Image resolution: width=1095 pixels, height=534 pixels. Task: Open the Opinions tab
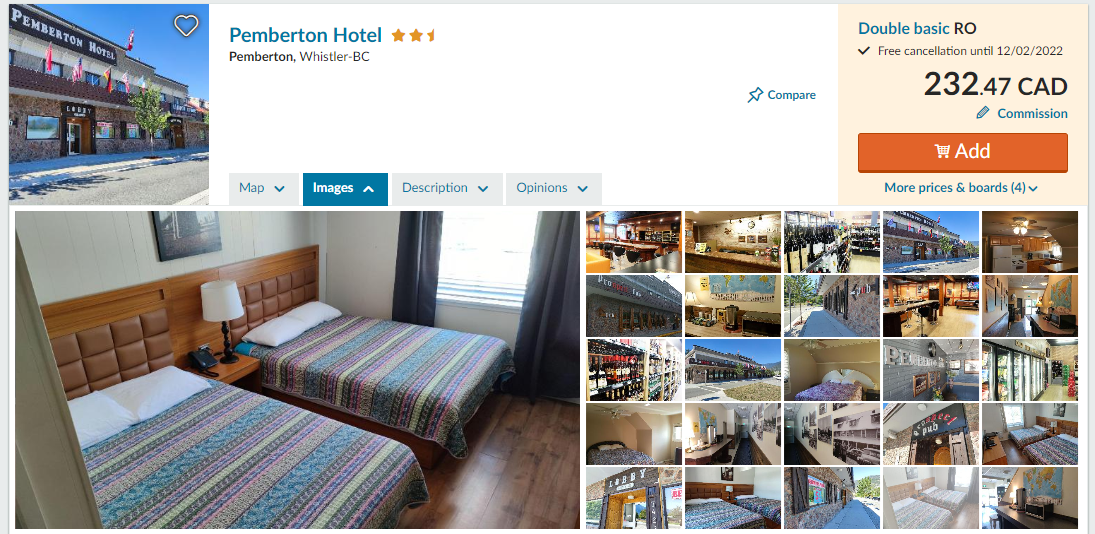click(553, 188)
